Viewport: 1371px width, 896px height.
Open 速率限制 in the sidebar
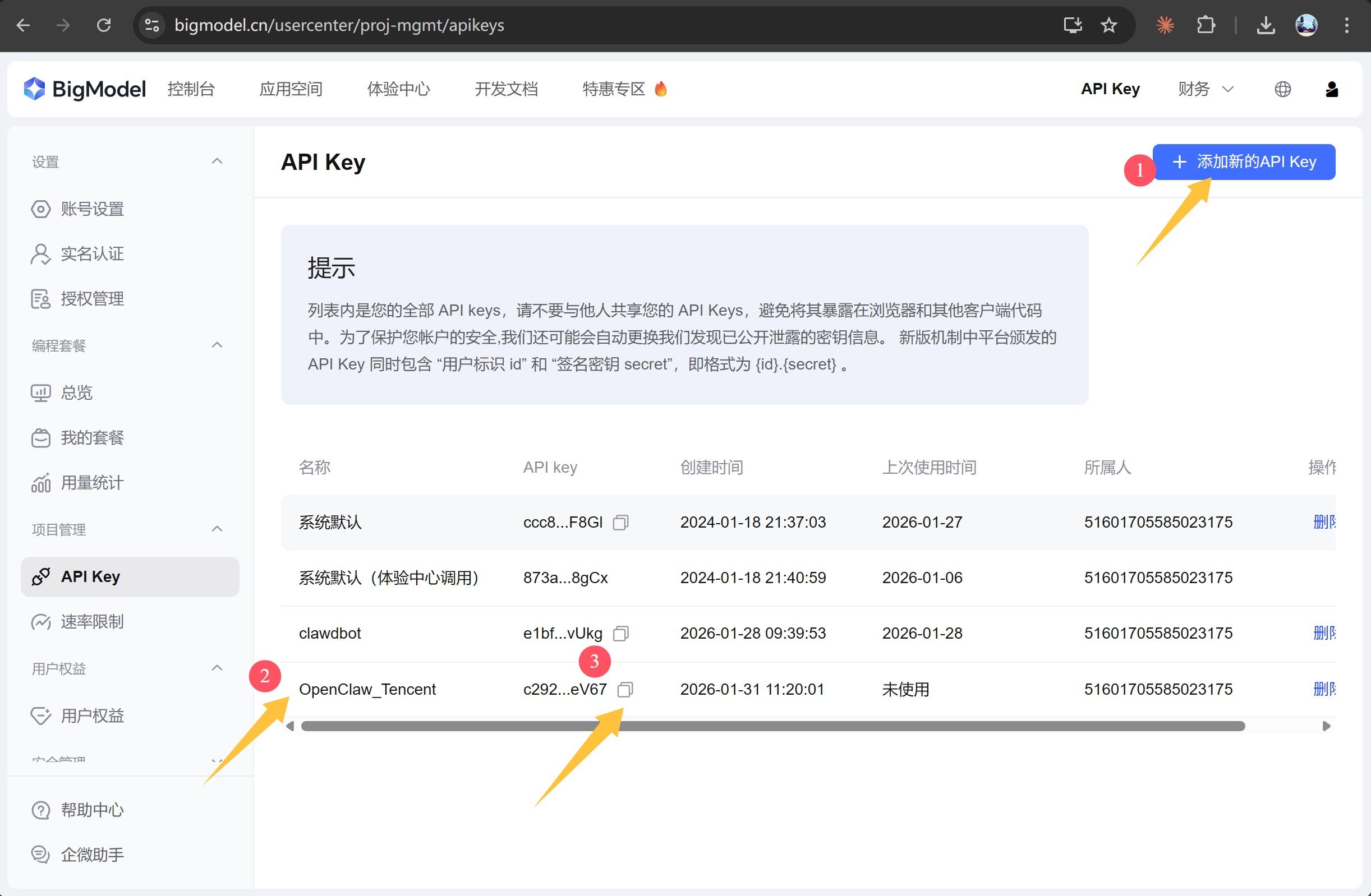(92, 622)
